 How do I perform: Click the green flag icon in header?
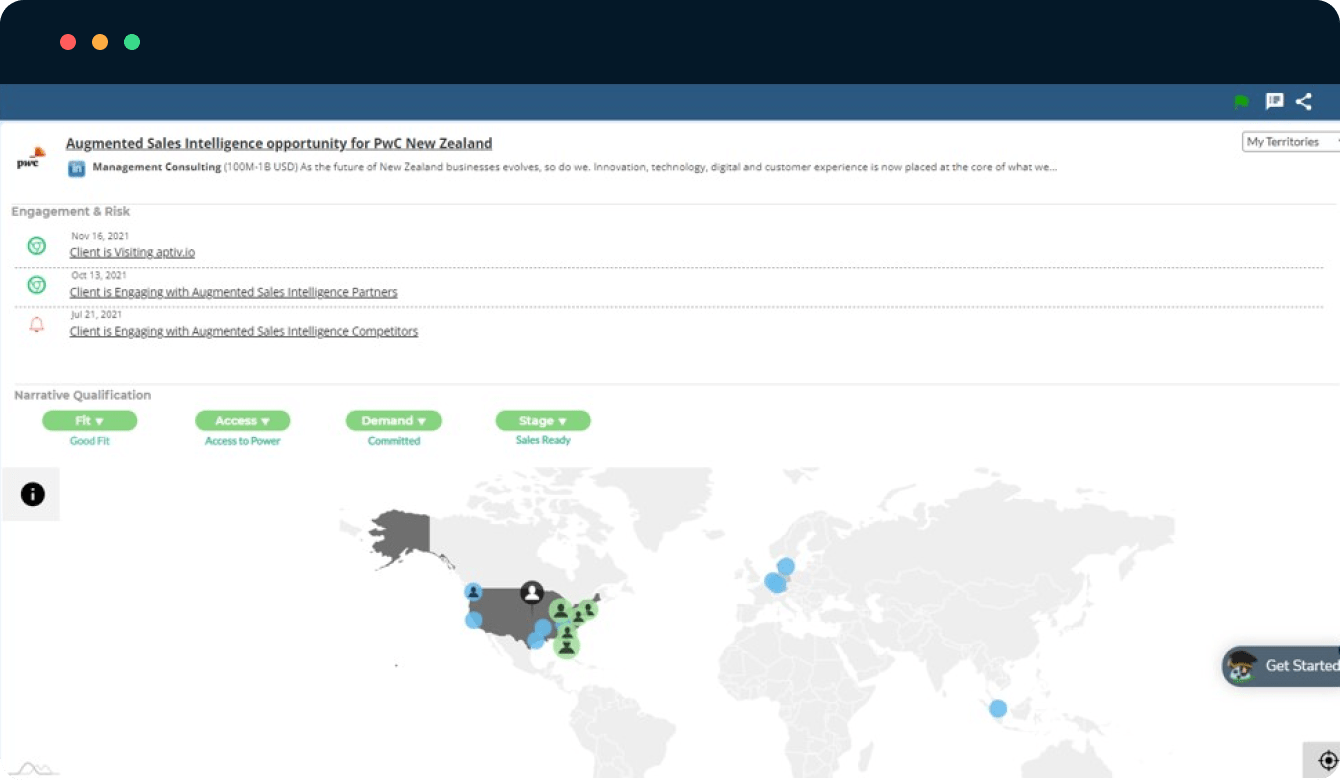pos(1242,101)
